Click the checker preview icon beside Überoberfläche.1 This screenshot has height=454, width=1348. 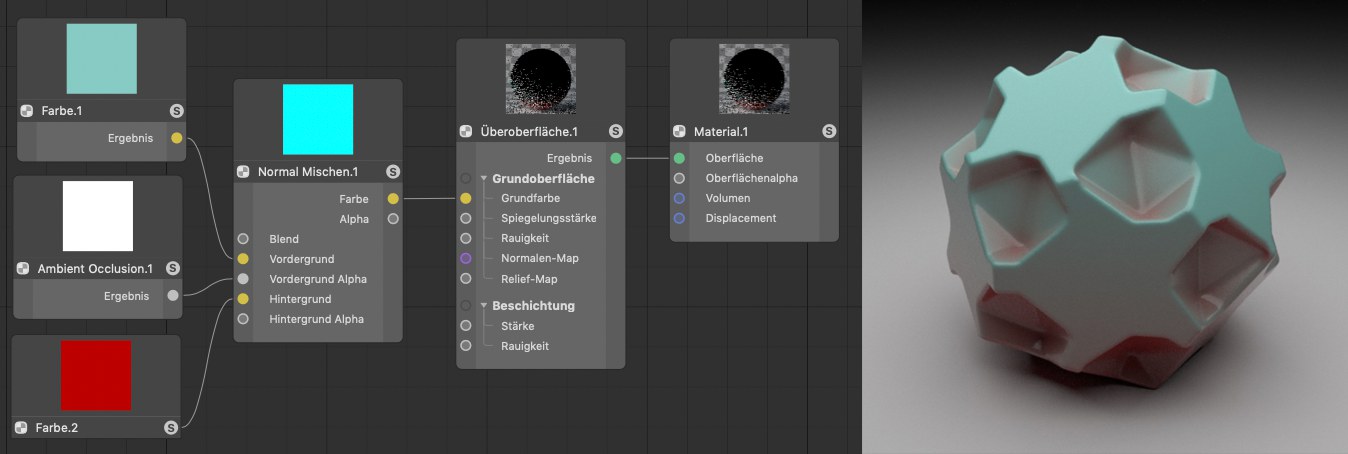[x=466, y=131]
